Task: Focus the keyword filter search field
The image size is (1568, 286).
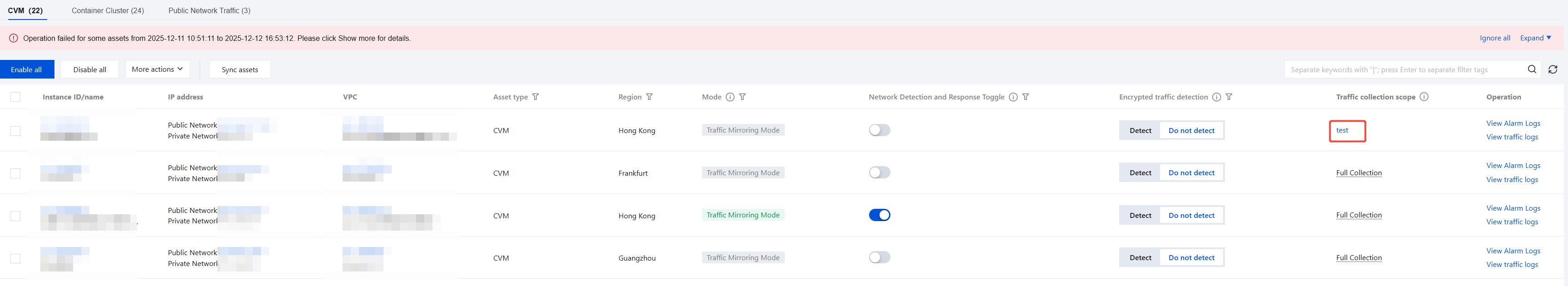Action: tap(1400, 69)
